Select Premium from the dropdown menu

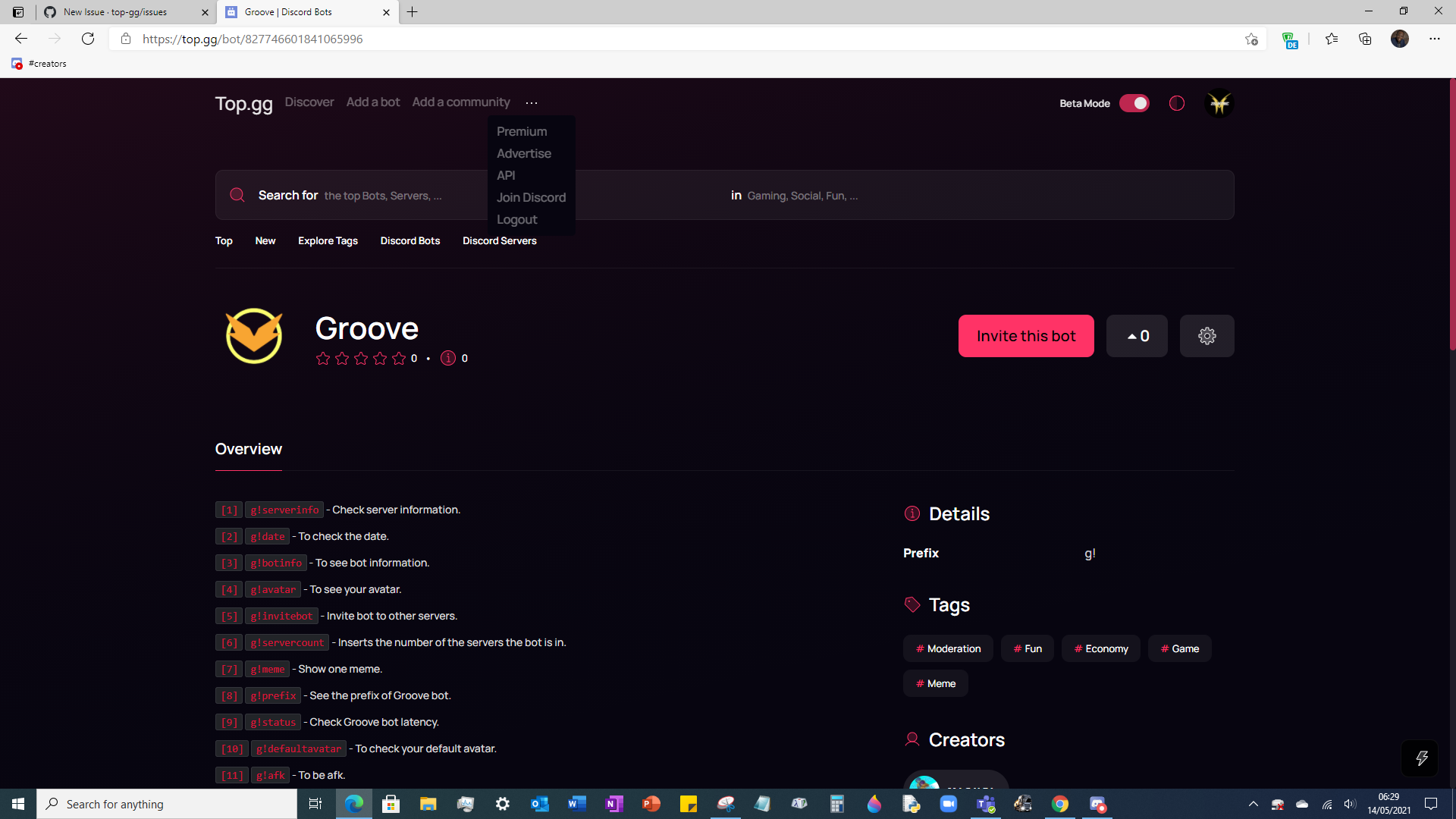522,131
